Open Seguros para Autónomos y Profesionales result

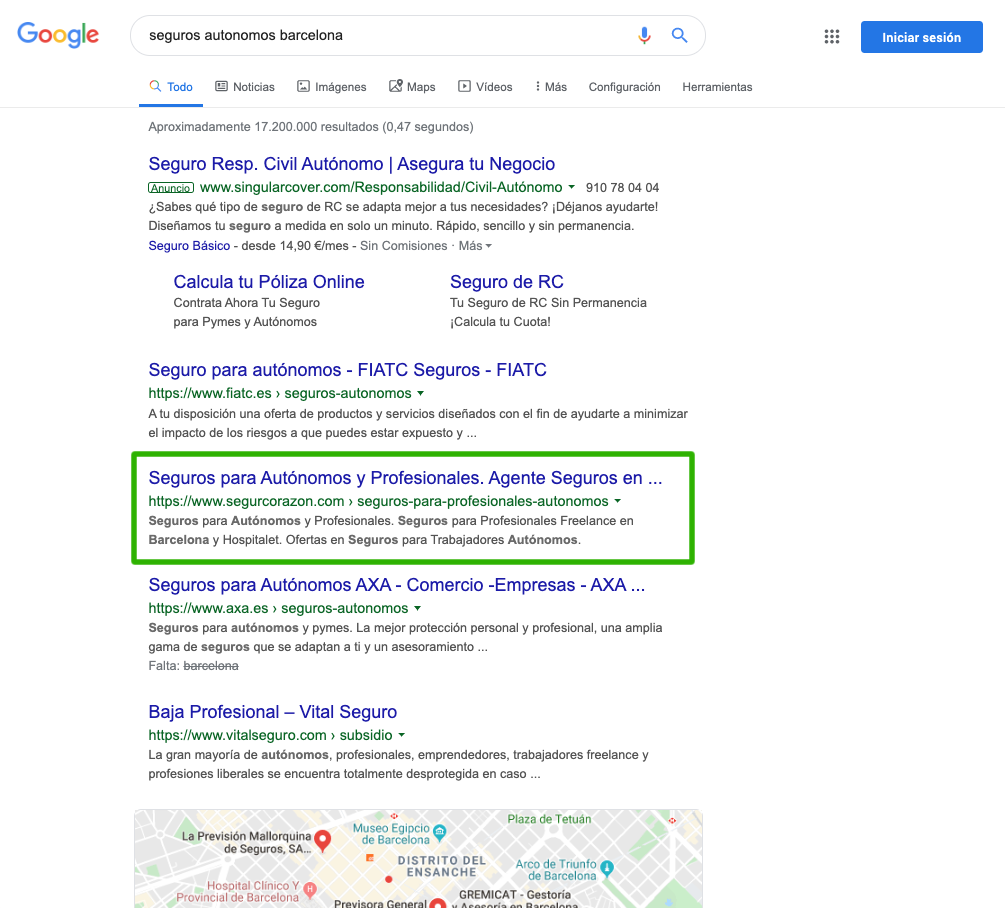[405, 478]
